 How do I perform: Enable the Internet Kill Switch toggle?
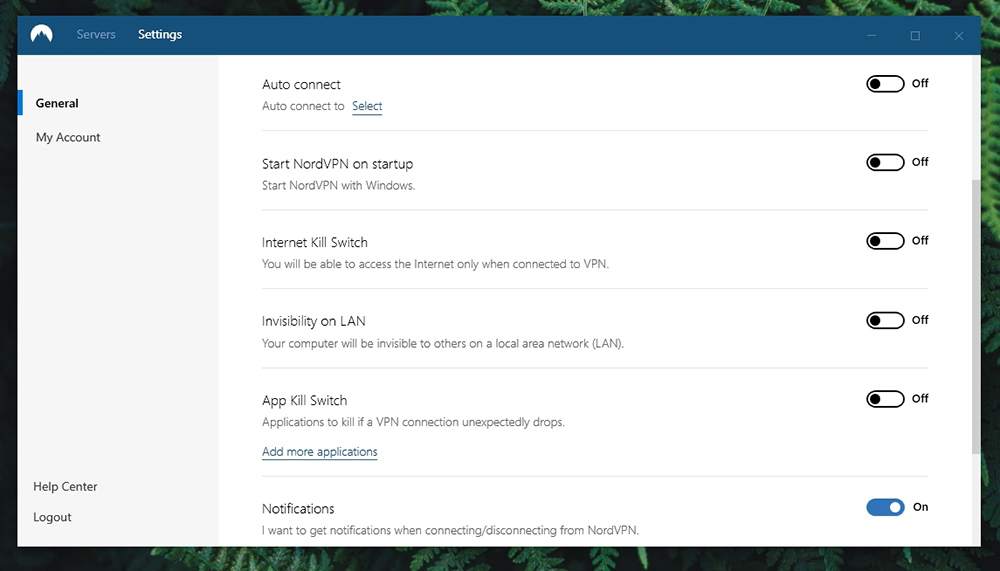coord(885,241)
